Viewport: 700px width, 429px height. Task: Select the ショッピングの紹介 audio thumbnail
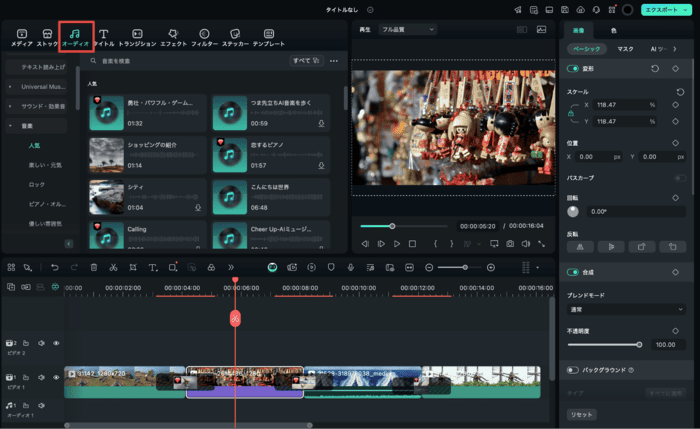[x=106, y=155]
